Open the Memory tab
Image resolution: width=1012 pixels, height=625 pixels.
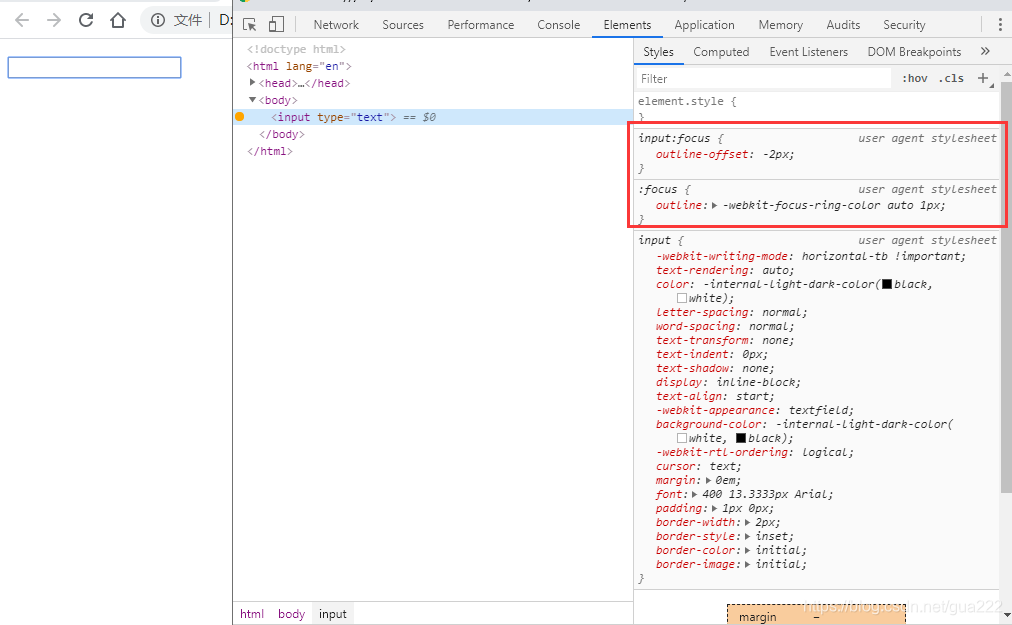[780, 25]
